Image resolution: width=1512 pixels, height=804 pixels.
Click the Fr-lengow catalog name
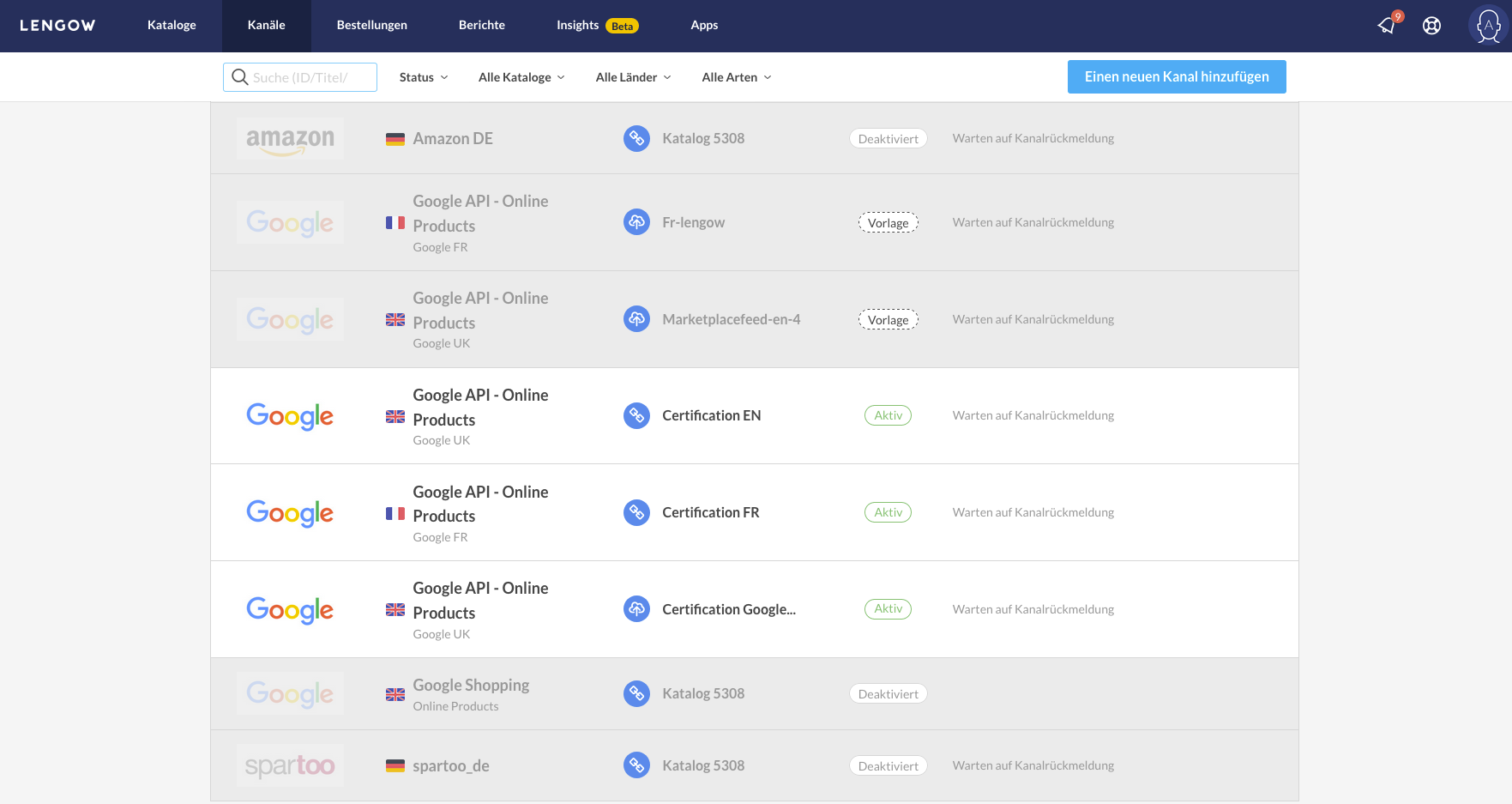[694, 222]
